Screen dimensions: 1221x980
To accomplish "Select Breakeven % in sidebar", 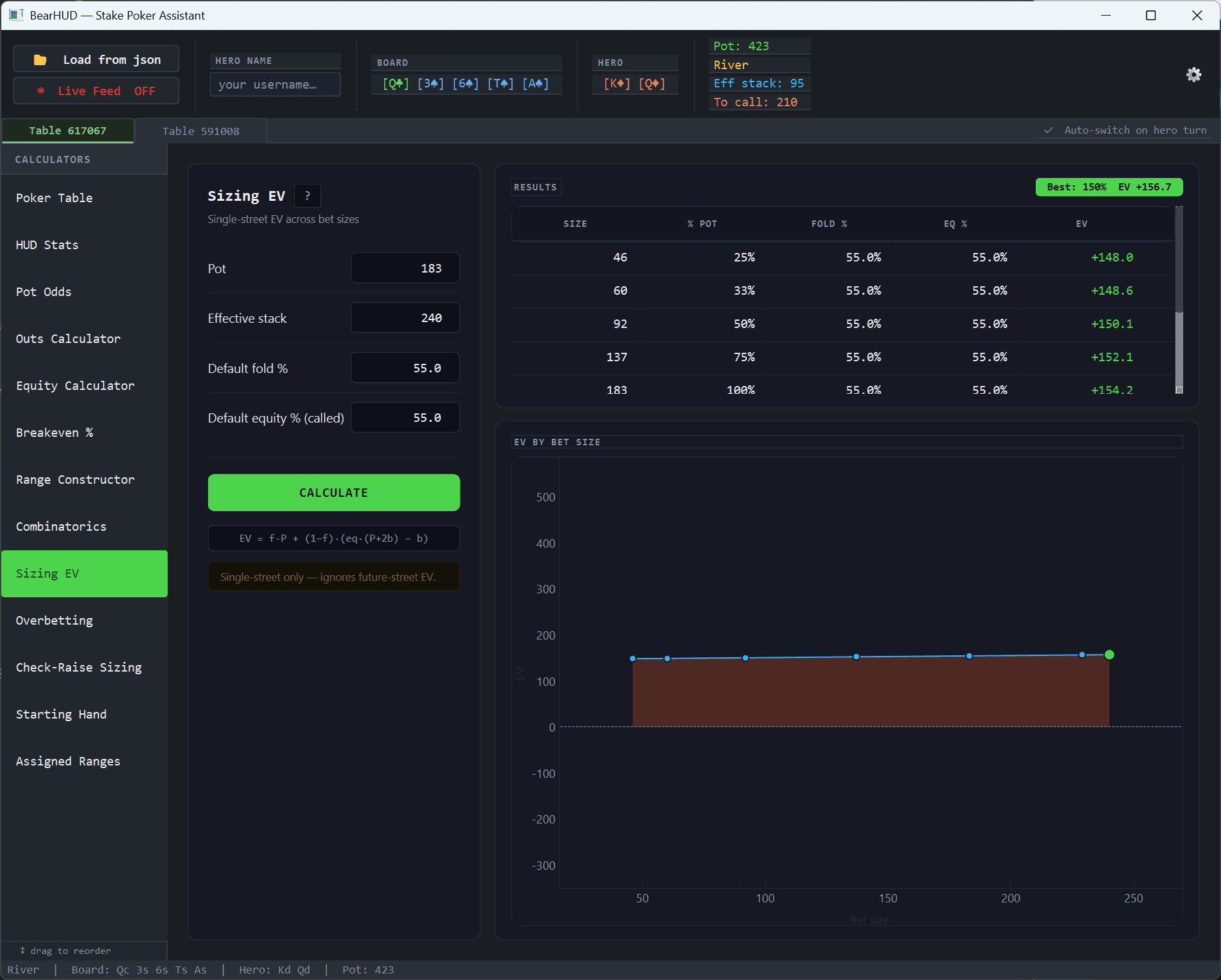I will coord(84,433).
